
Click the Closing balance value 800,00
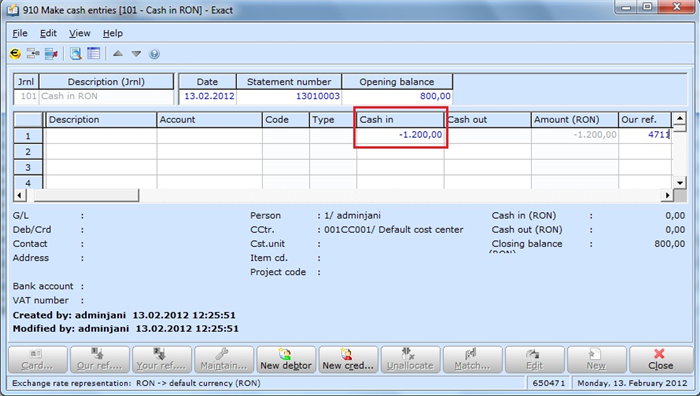tap(669, 244)
